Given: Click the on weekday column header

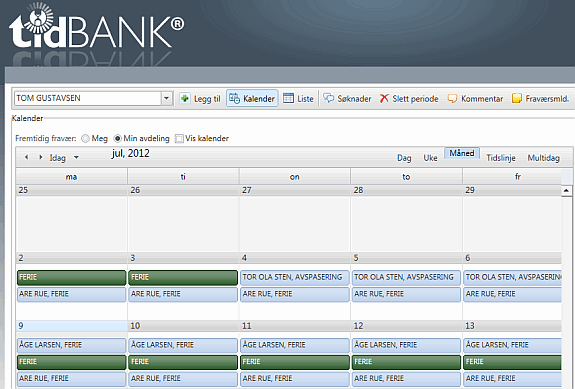Looking at the screenshot, I should coord(294,177).
